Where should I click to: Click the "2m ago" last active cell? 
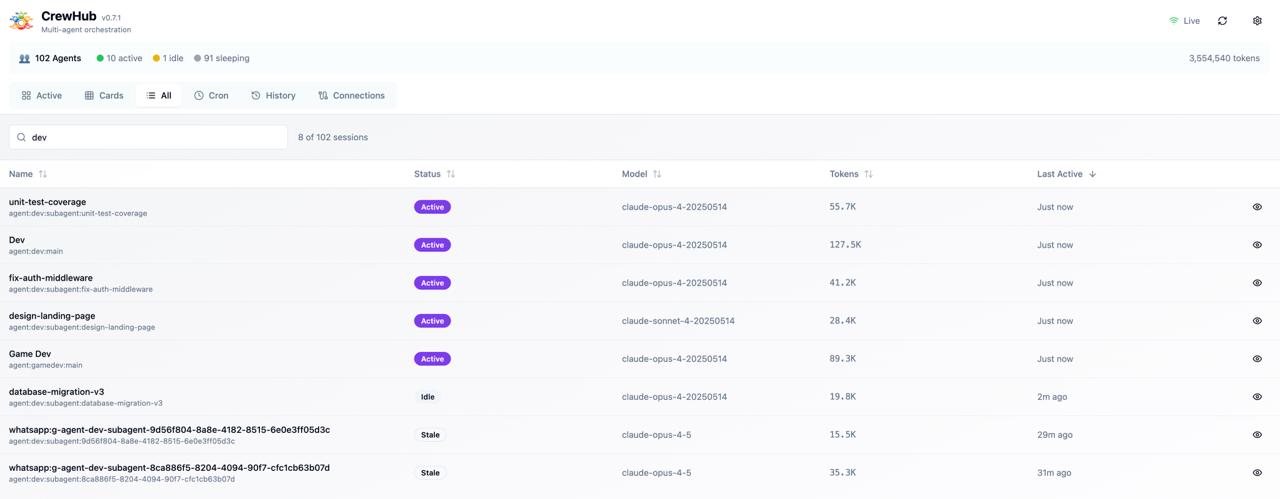click(1052, 397)
